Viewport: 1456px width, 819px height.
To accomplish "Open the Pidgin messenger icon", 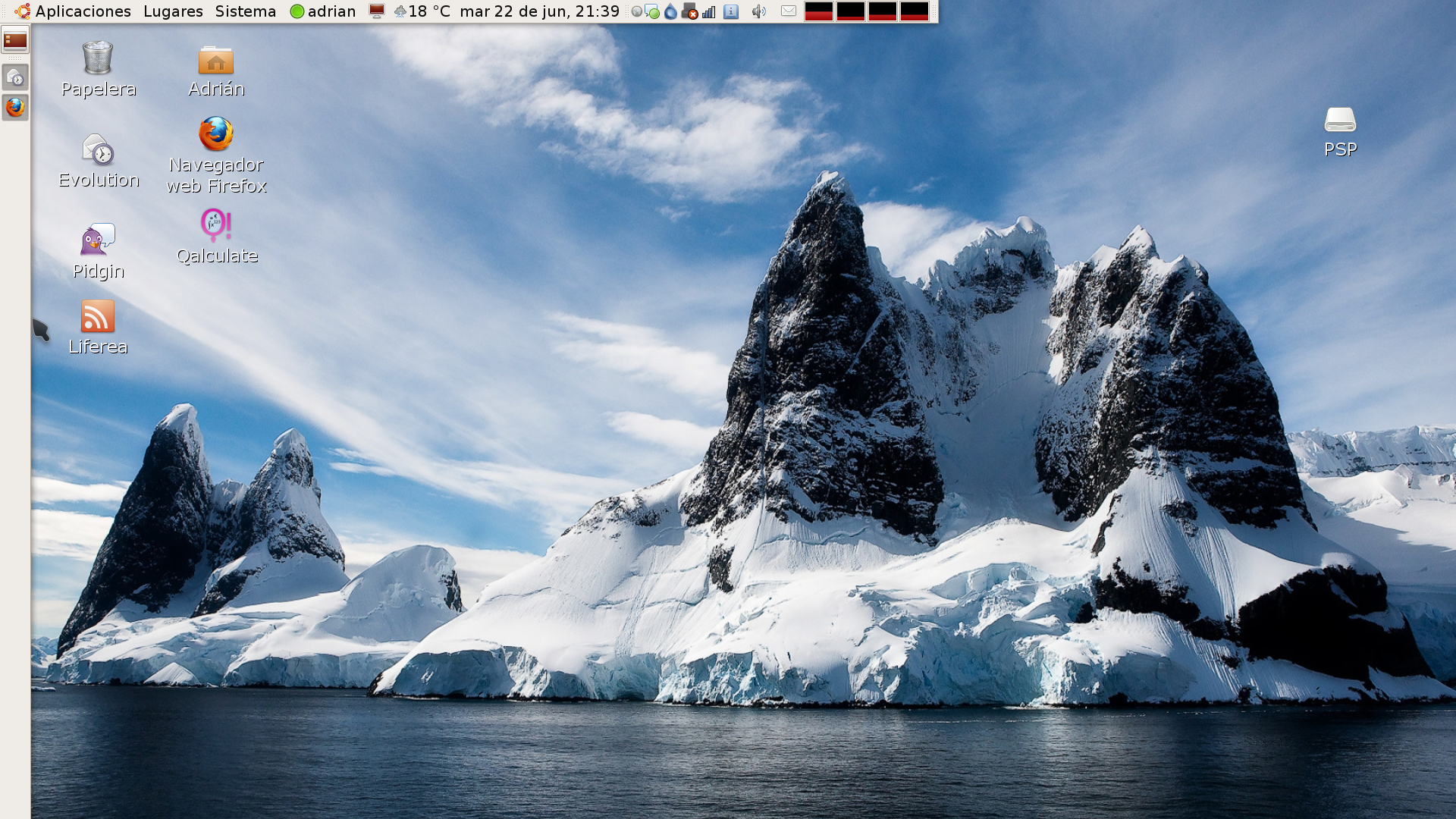I will [98, 240].
